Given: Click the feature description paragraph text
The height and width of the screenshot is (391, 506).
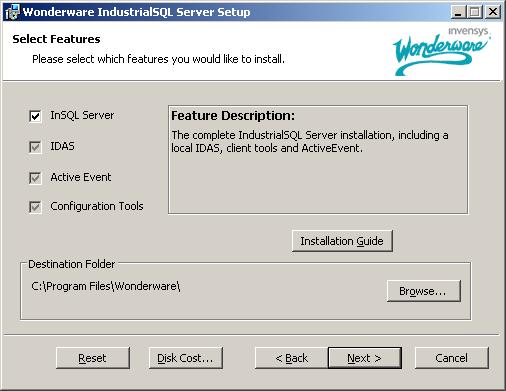Looking at the screenshot, I should [310, 141].
